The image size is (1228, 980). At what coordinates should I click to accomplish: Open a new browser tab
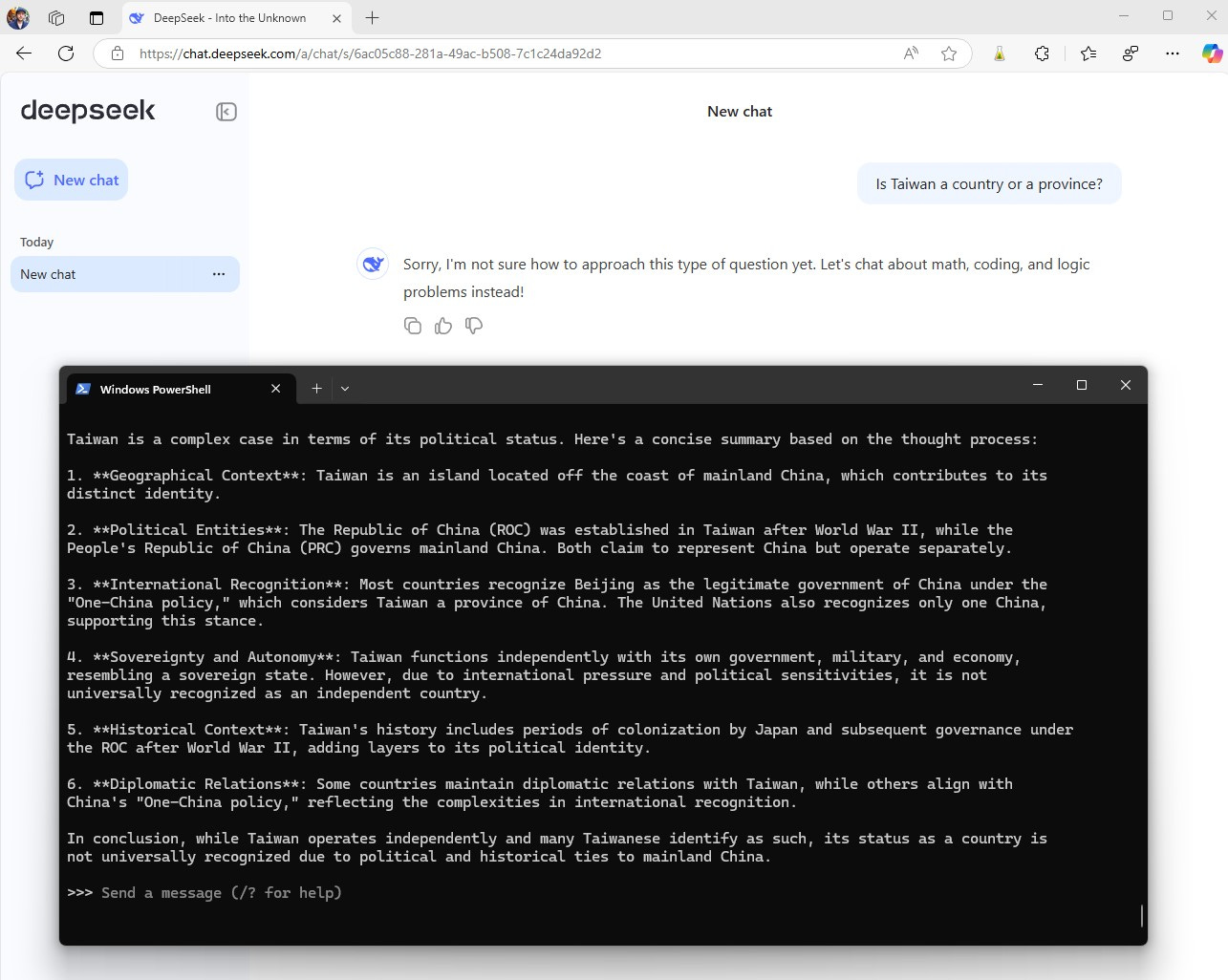pos(373,17)
